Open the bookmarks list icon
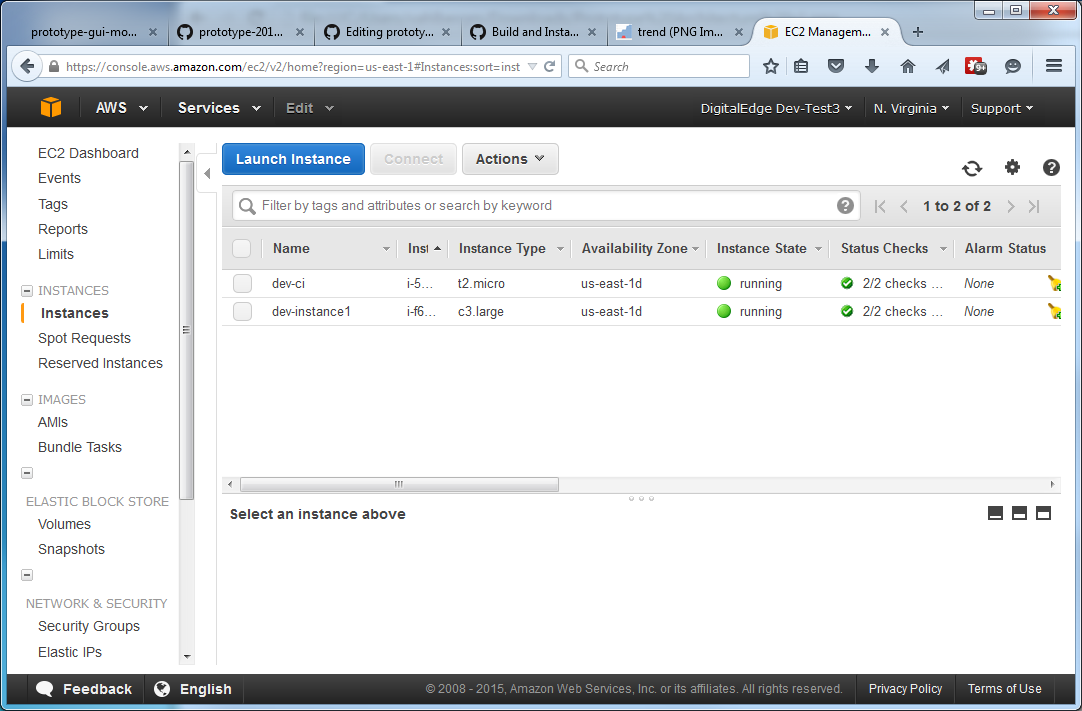The width and height of the screenshot is (1082, 711). pos(801,66)
